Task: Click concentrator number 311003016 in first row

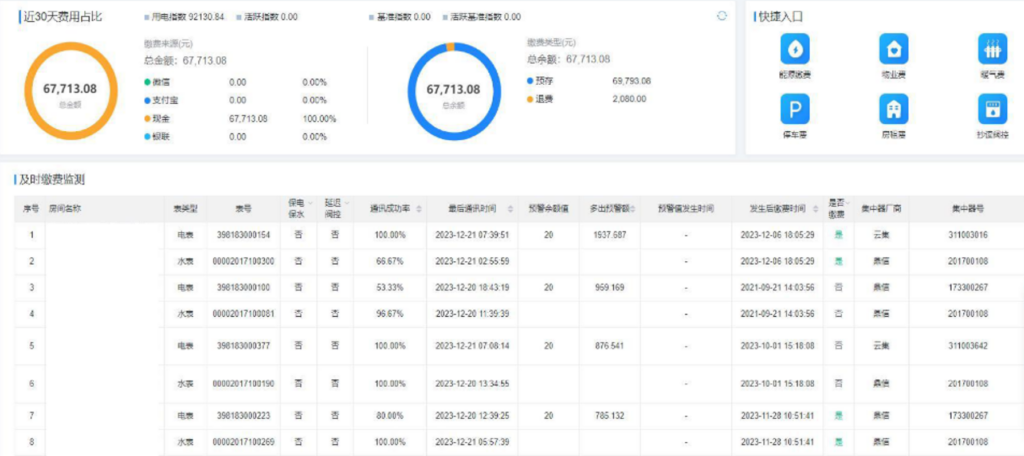Action: pyautogui.click(x=967, y=235)
